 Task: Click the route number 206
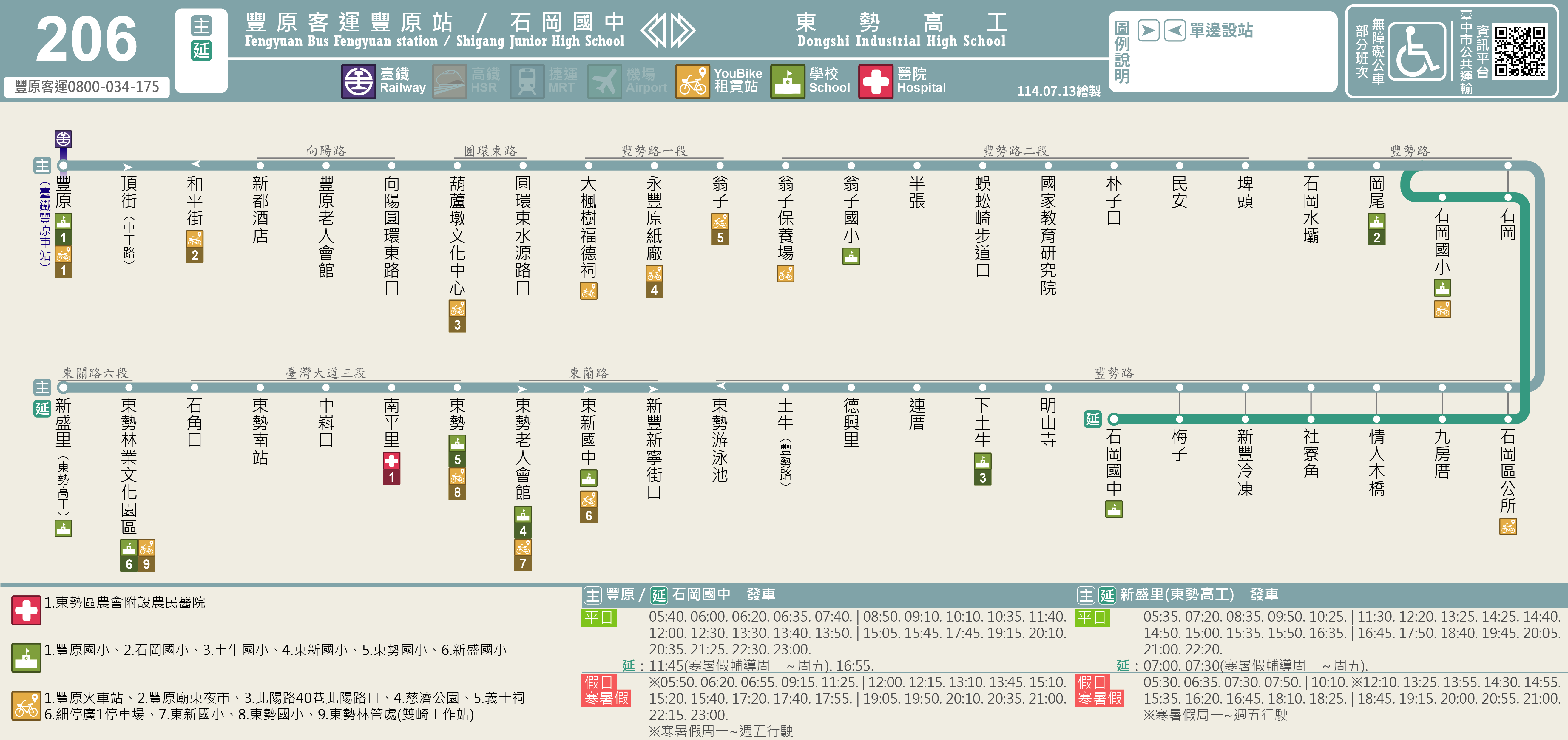click(x=87, y=39)
